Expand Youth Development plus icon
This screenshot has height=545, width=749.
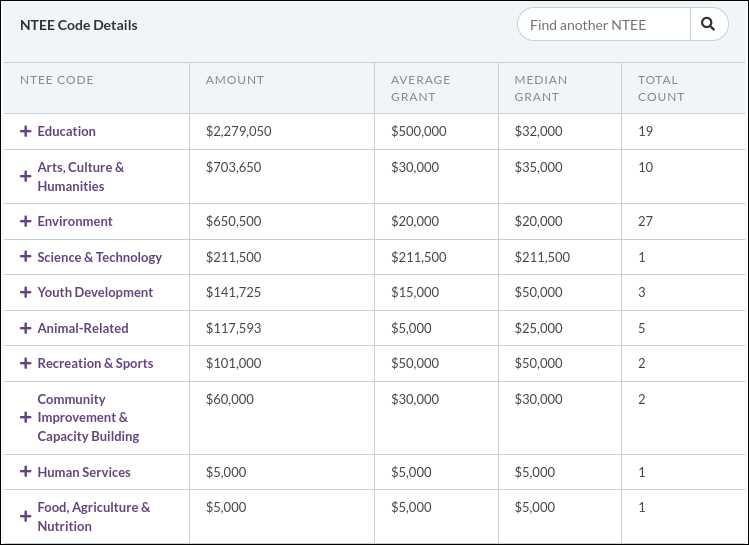pos(26,292)
